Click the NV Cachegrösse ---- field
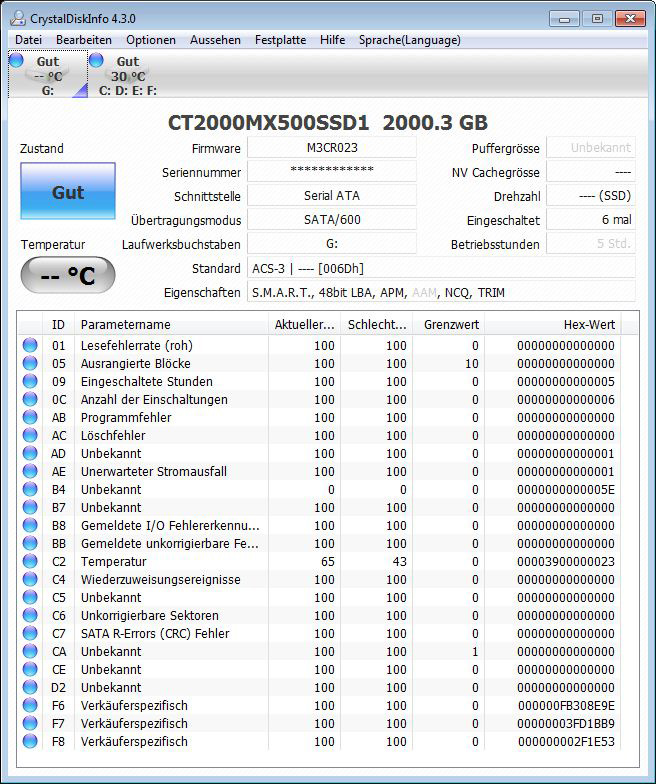Screen dimensions: 656x784 [x=591, y=172]
